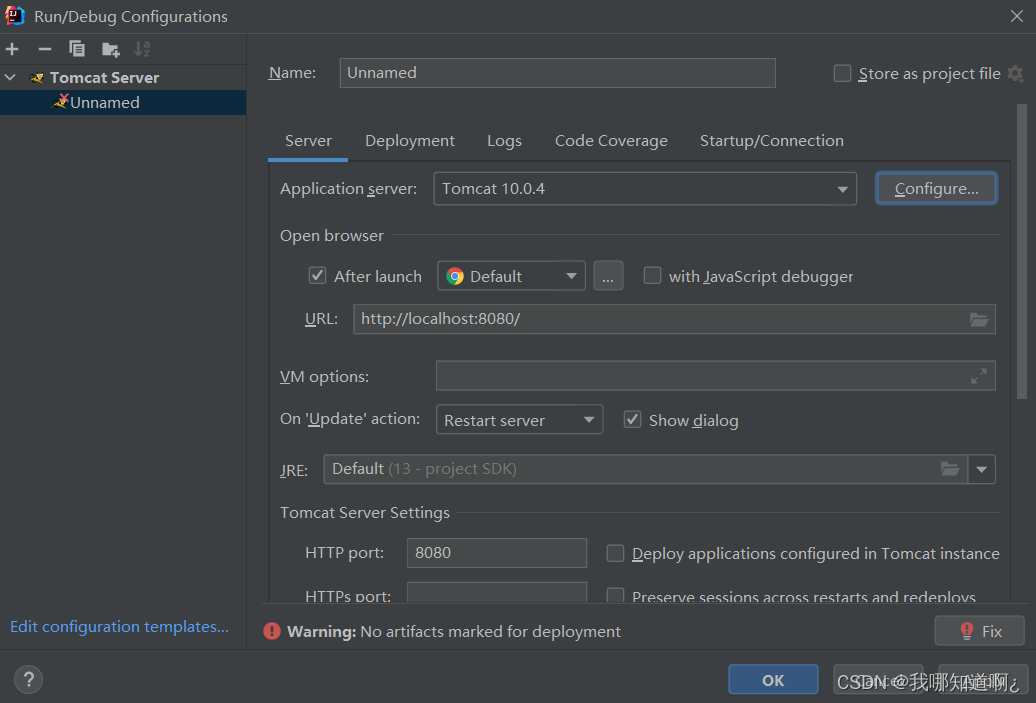Collapse the Tomcat Server tree node

10,77
